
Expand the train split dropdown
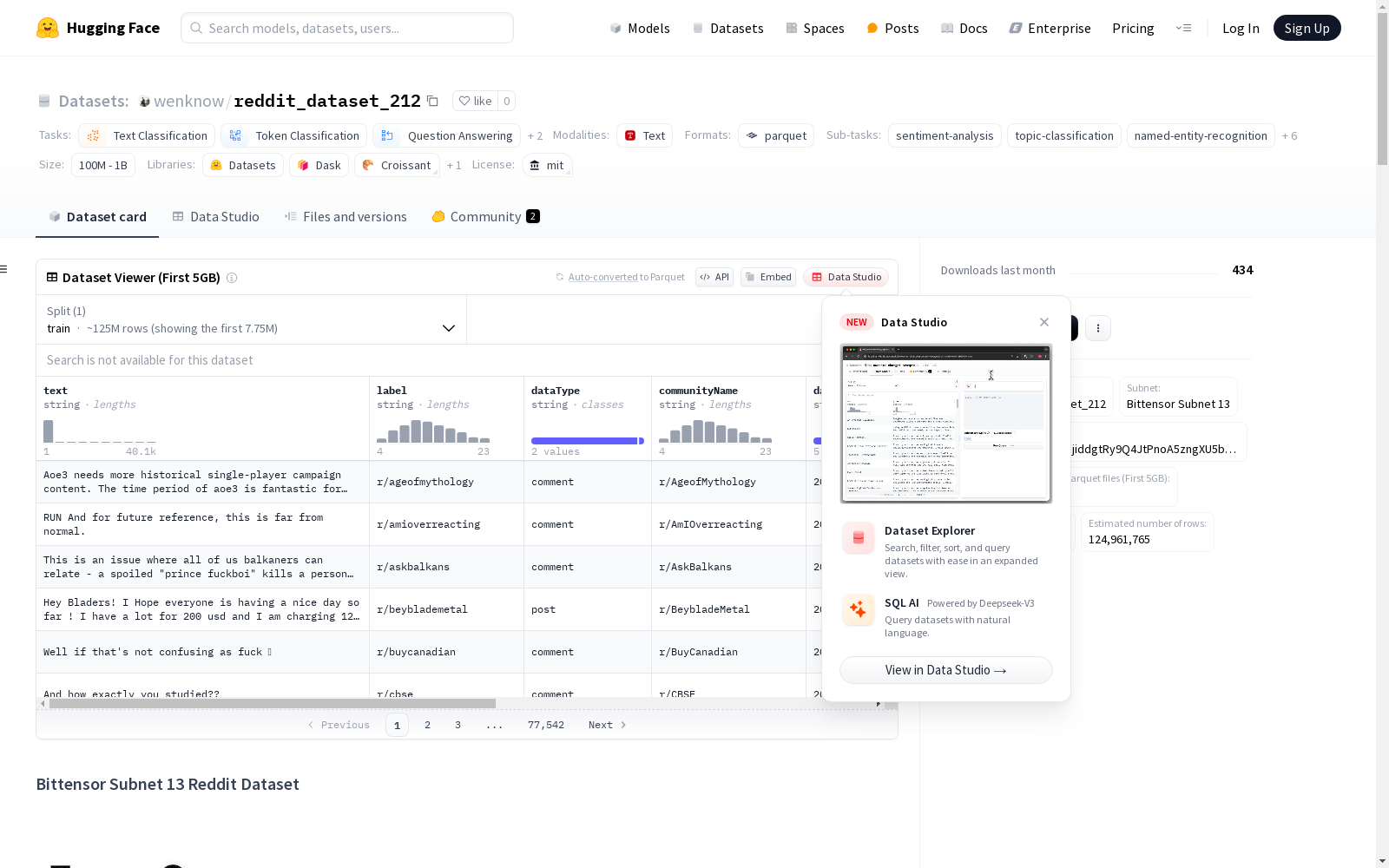252,319
